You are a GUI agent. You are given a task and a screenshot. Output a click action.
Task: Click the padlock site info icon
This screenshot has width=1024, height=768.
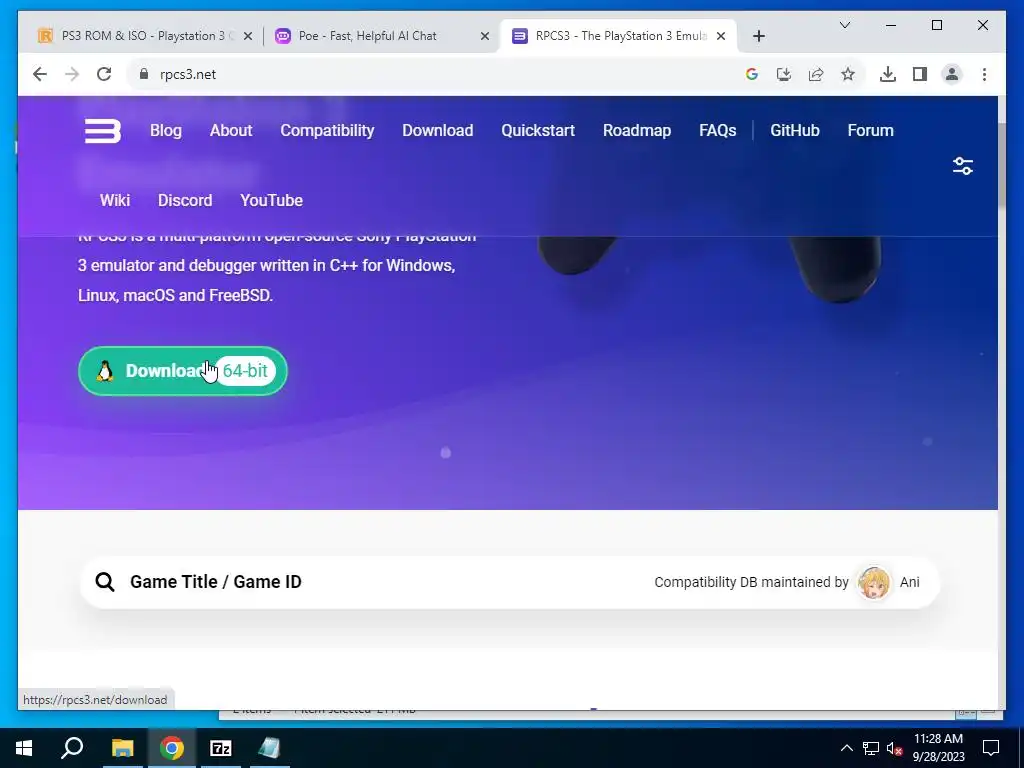click(144, 74)
